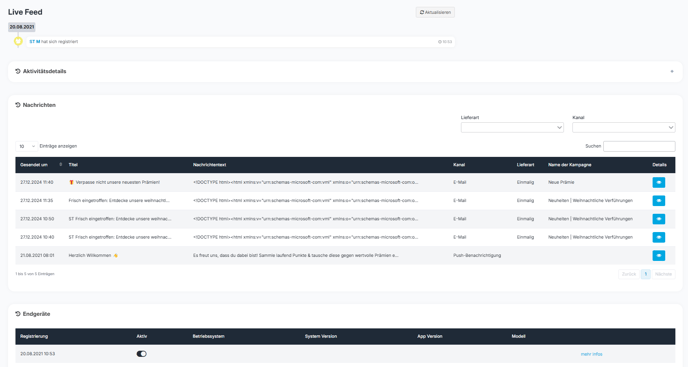View details for the Herzlich Willkommen message
Viewport: 688px width, 367px height.
658,255
